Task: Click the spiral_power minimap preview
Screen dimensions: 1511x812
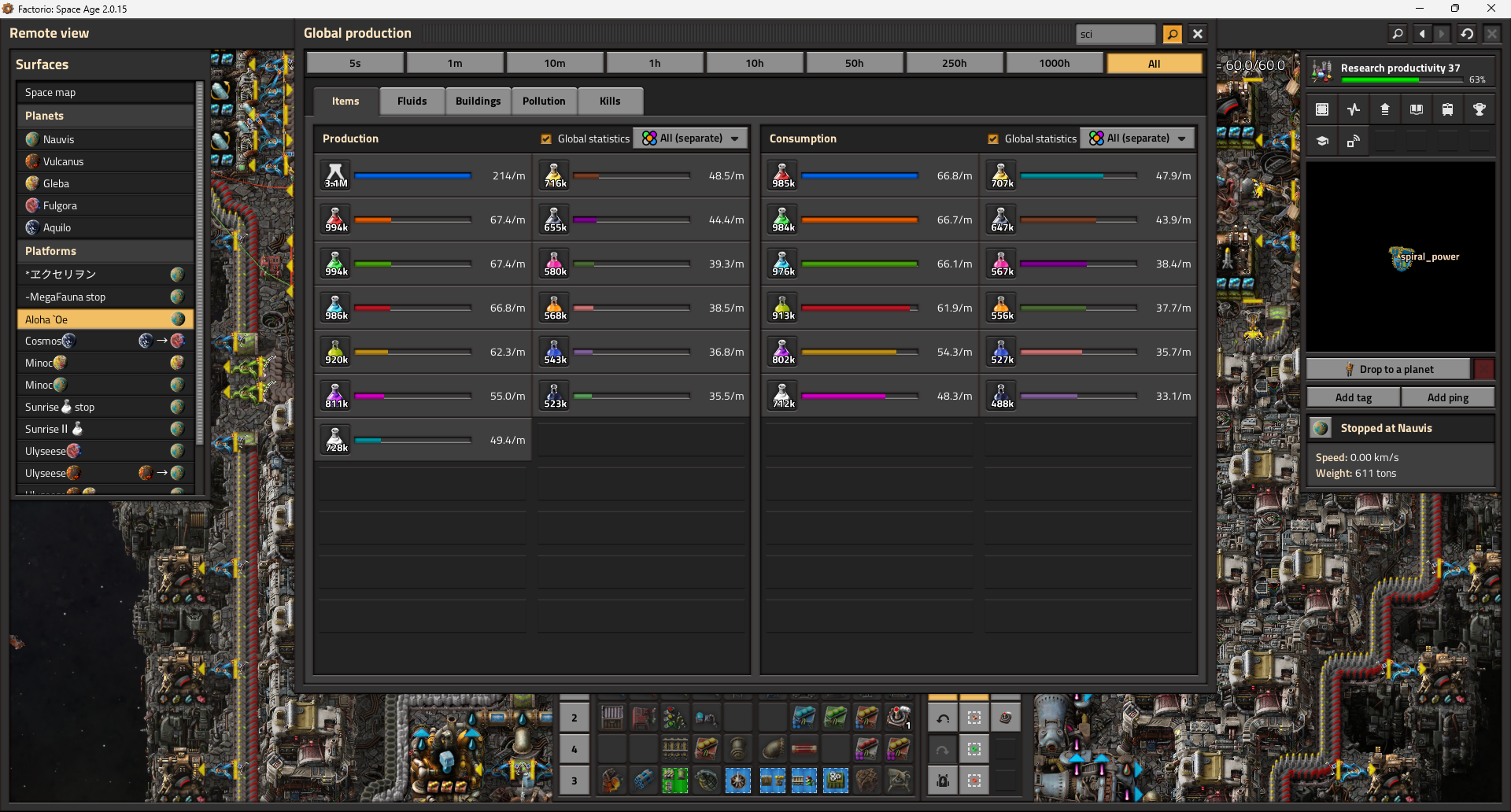Action: (1401, 257)
